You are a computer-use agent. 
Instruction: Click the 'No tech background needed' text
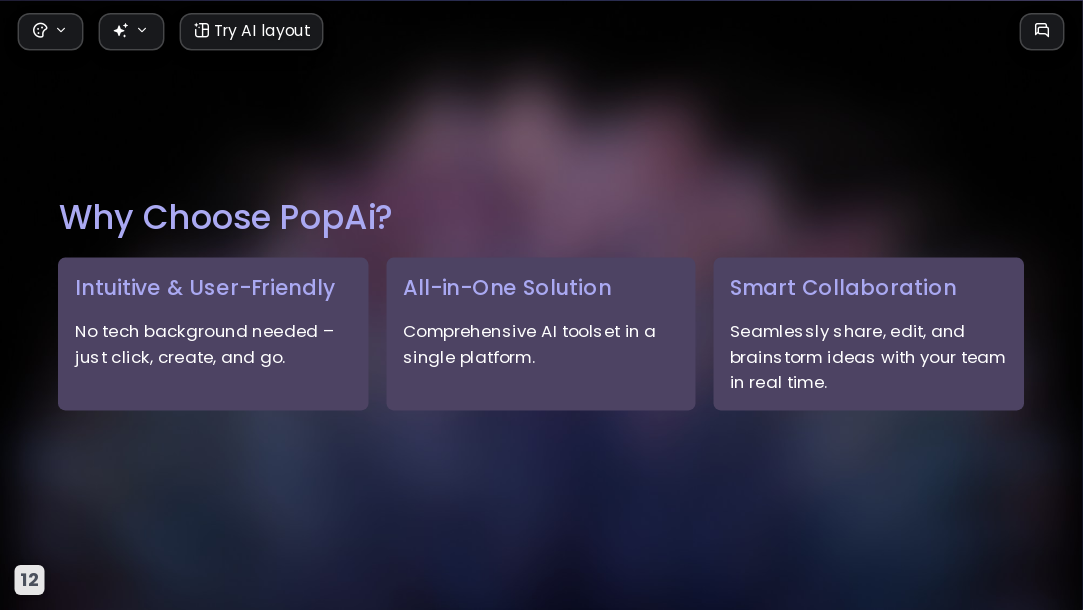click(204, 345)
